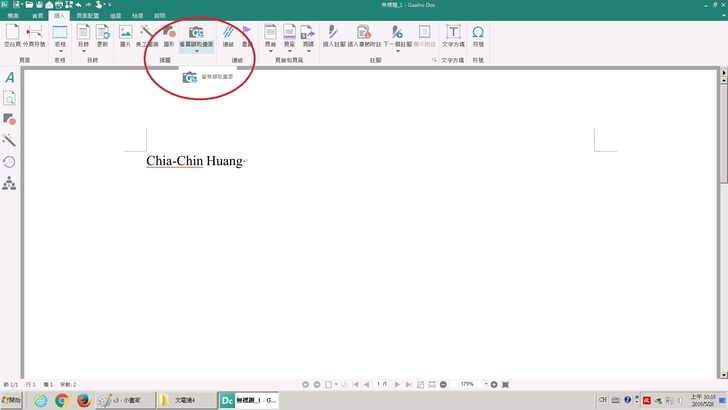
Task: Click the vertical scrollbar down arrow
Action: [723, 375]
